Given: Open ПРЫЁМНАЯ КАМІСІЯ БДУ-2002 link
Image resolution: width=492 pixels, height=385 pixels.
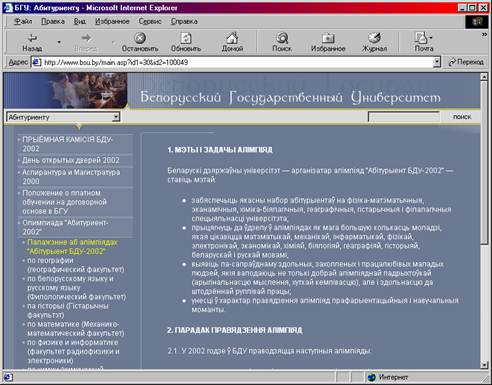Looking at the screenshot, I should pos(68,144).
